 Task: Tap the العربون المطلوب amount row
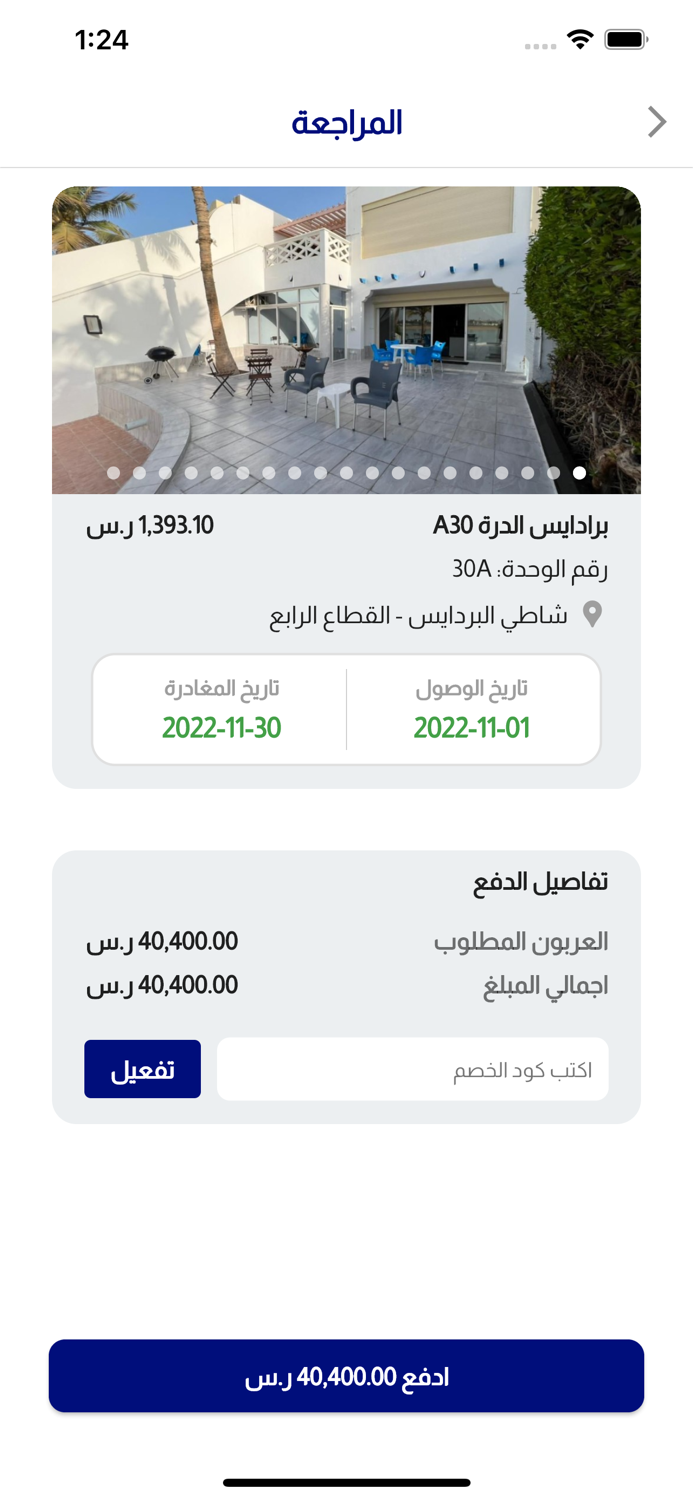(346, 941)
